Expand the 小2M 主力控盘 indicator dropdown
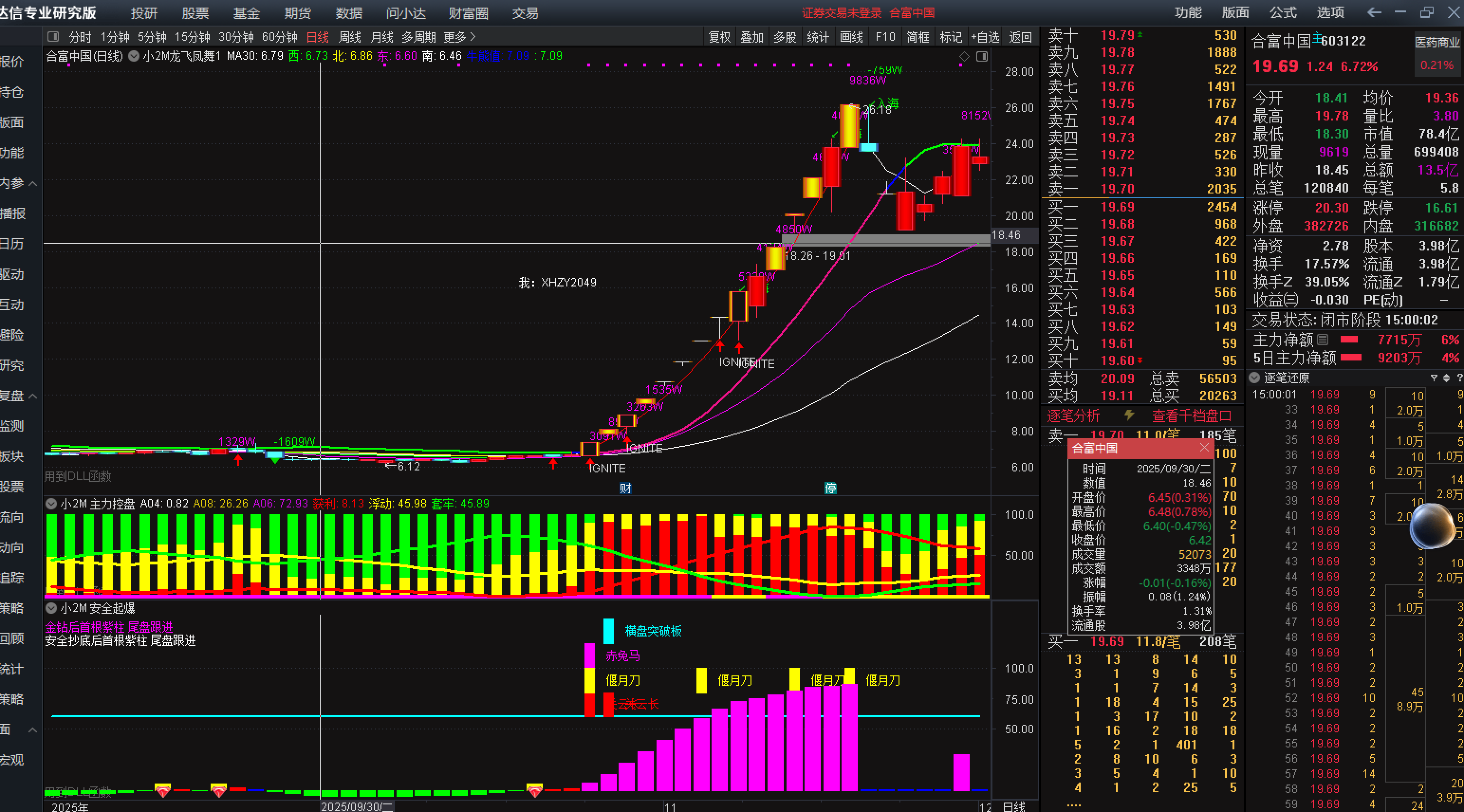 click(x=51, y=503)
